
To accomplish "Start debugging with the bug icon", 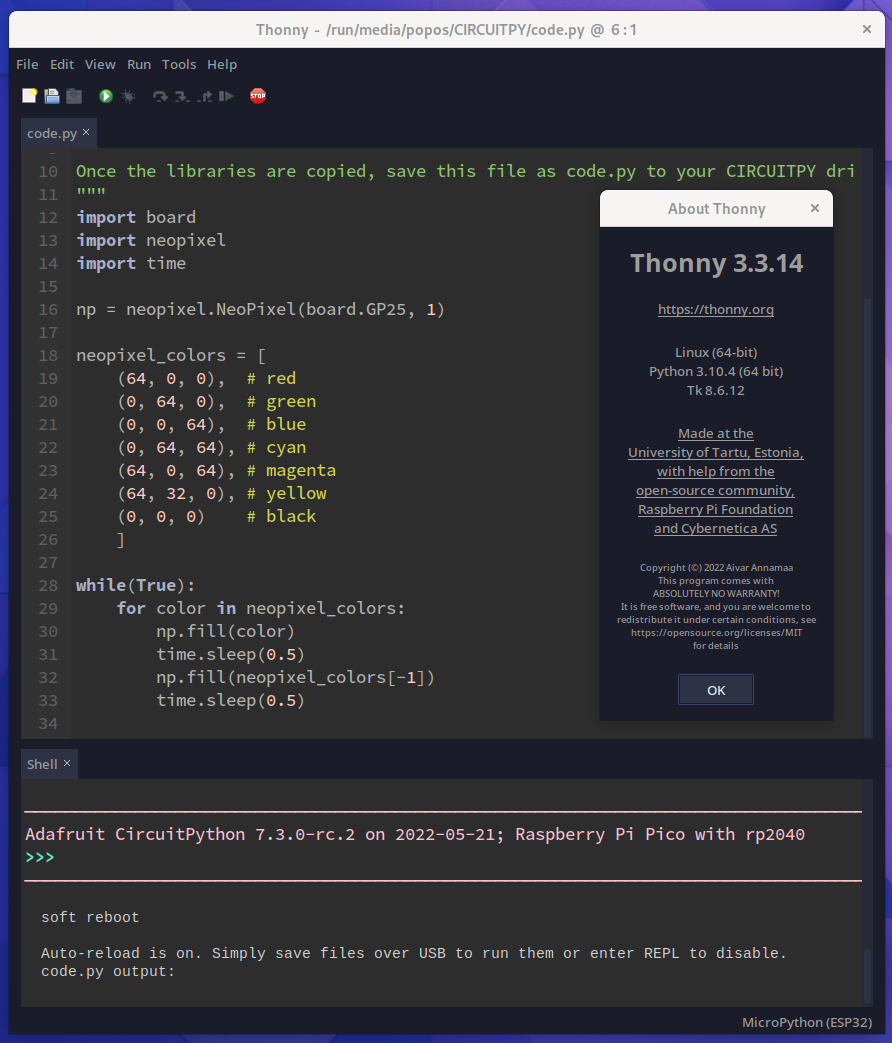I will pos(128,96).
